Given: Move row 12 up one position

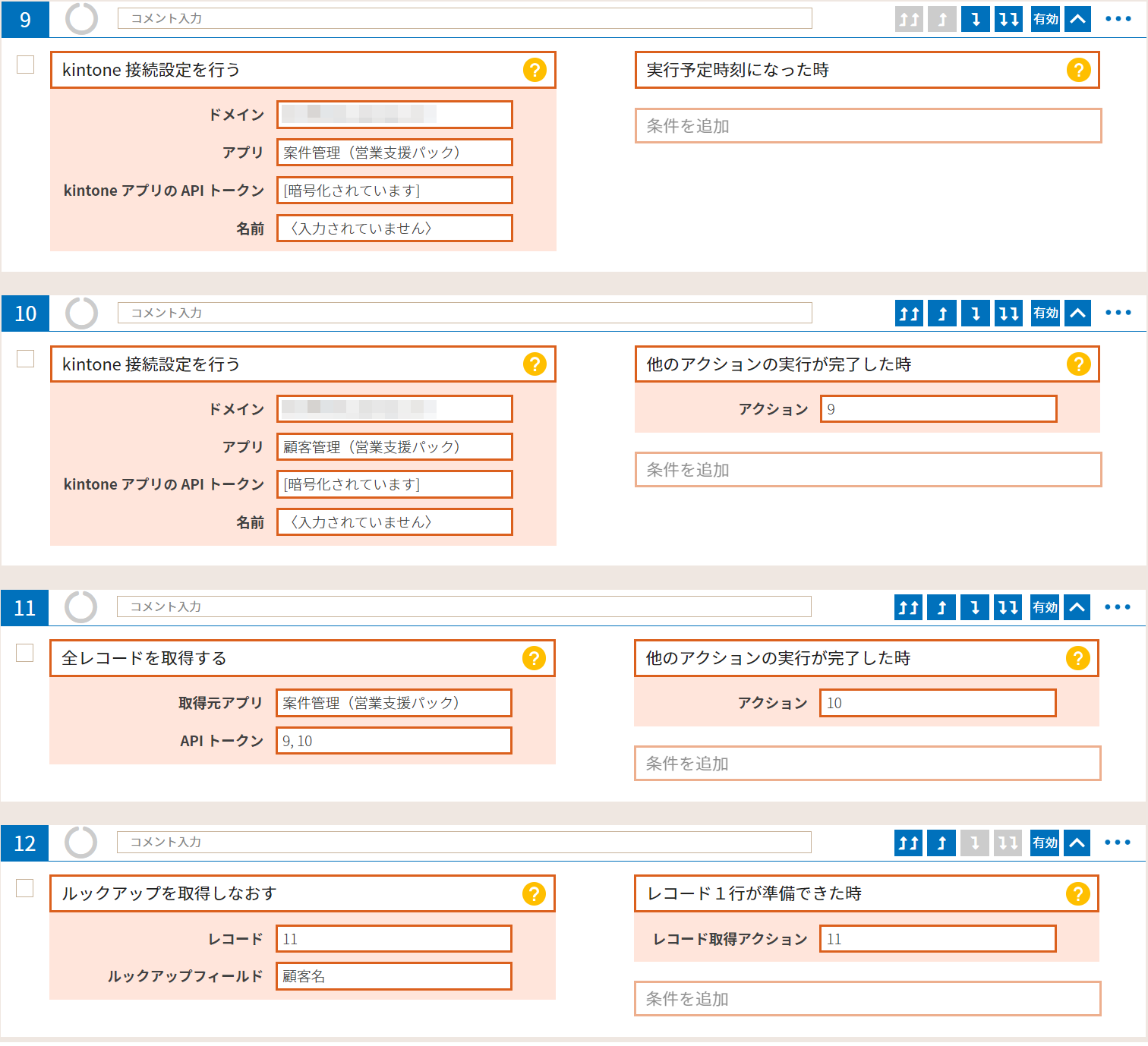Looking at the screenshot, I should point(941,843).
